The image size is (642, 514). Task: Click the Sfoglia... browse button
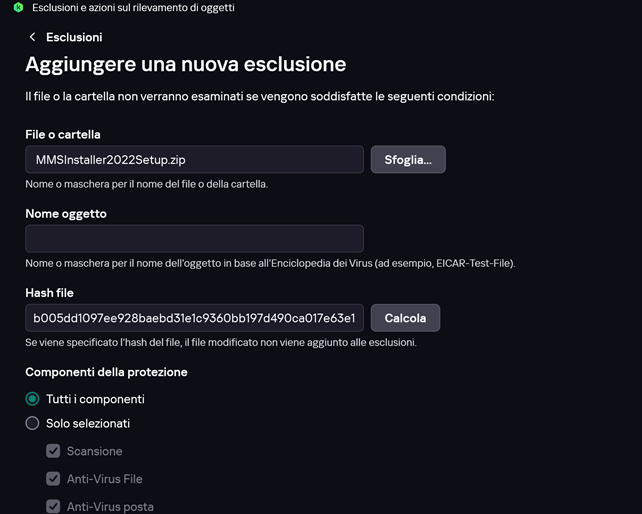(x=408, y=159)
